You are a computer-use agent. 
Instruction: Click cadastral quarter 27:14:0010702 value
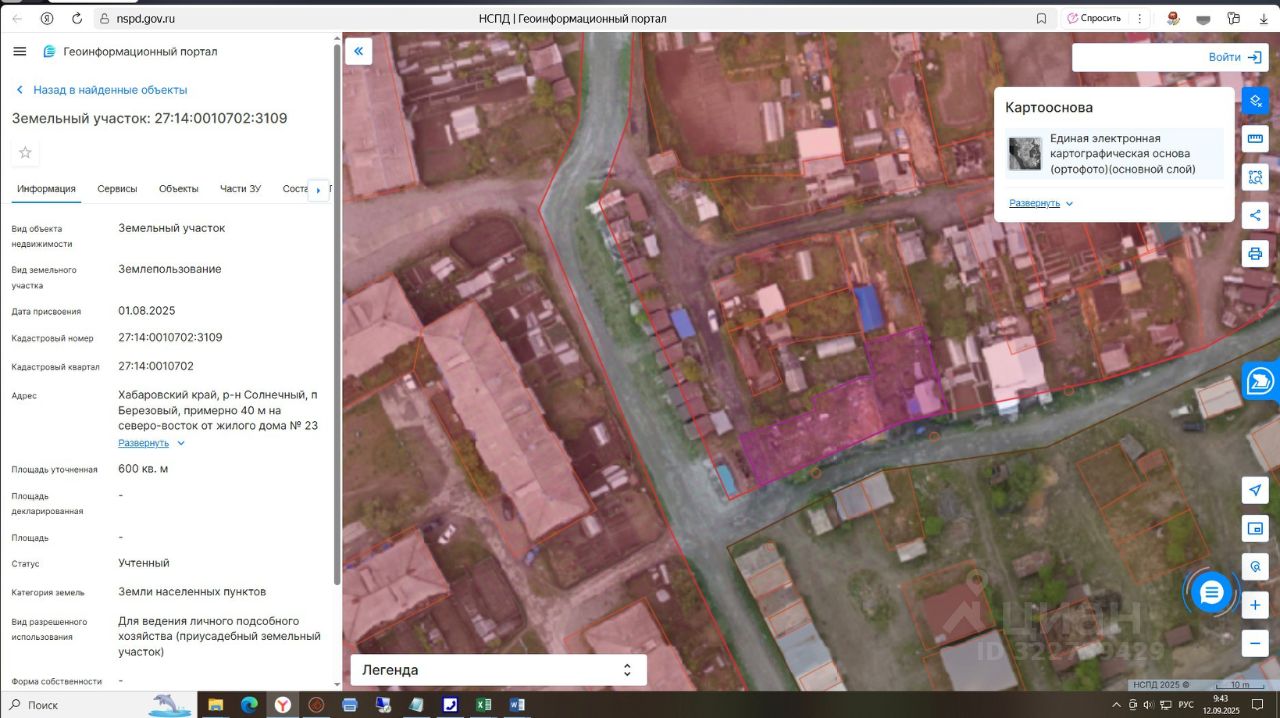[156, 366]
